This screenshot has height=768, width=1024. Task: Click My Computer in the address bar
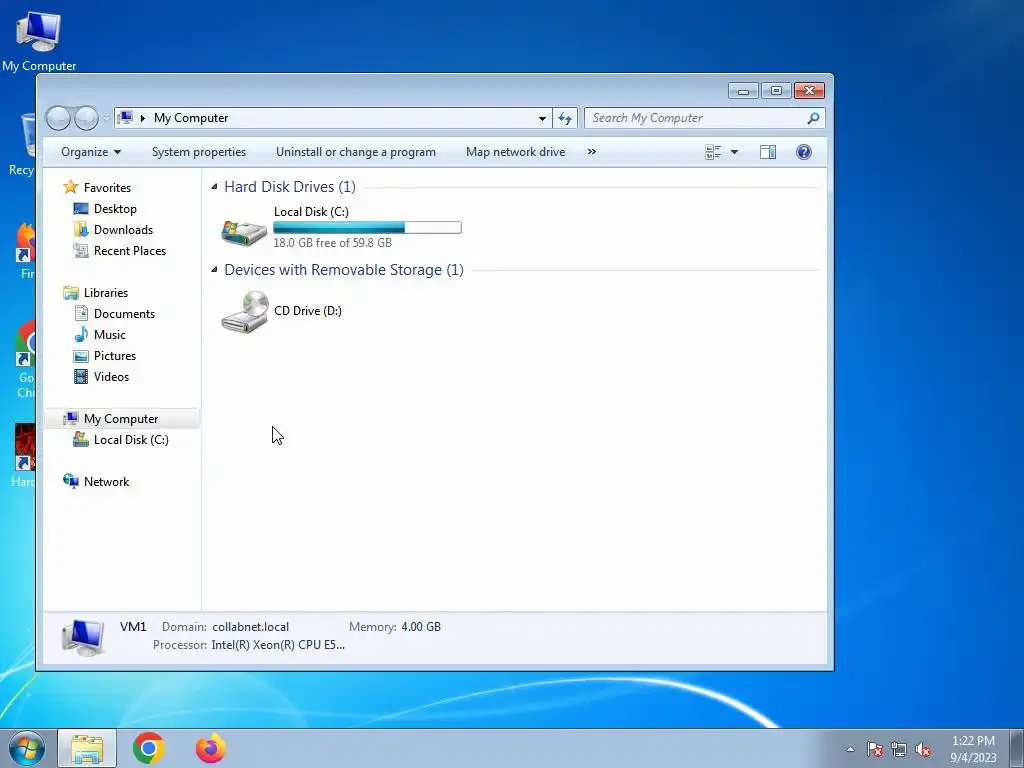coord(191,118)
